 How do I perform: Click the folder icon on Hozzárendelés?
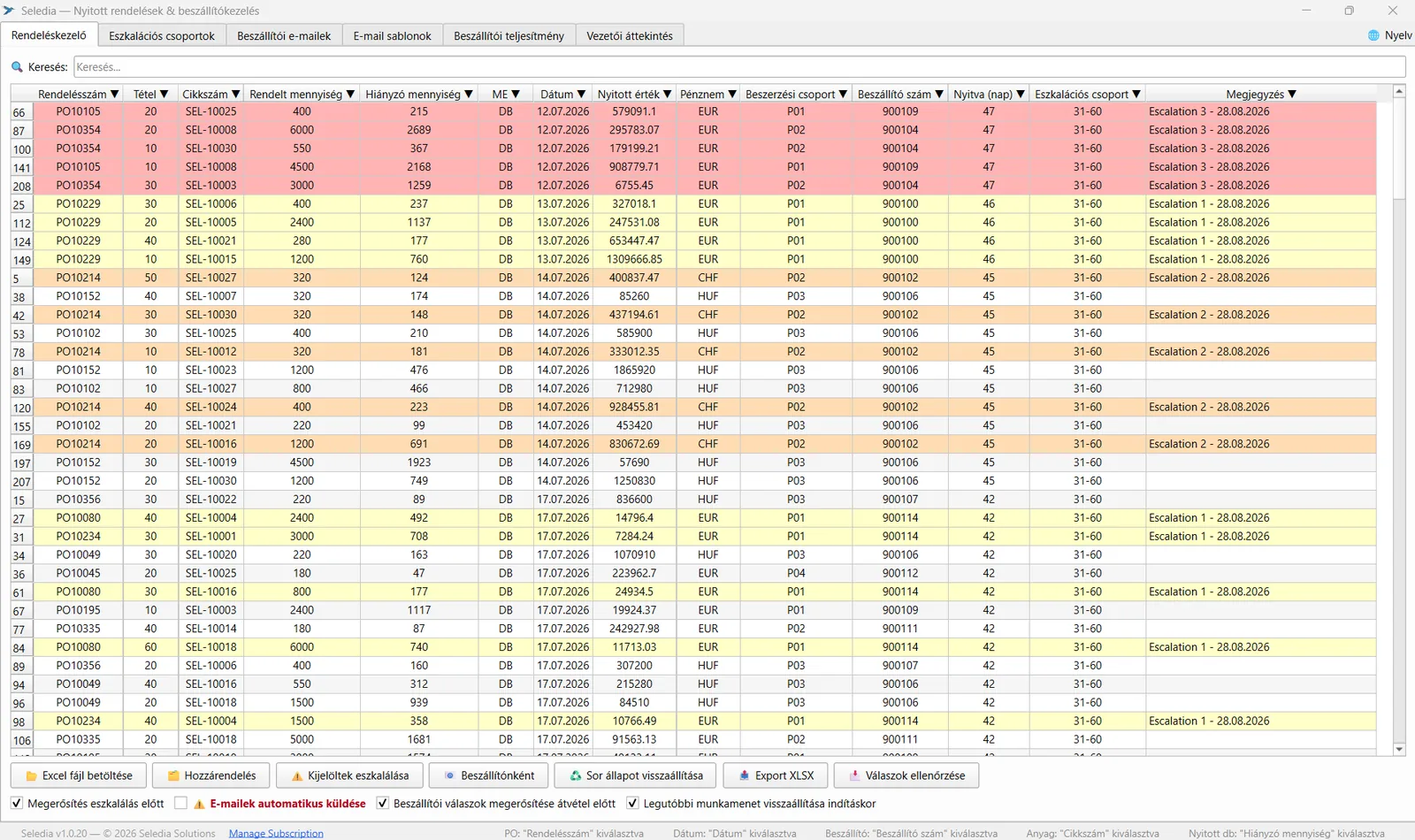click(173, 775)
